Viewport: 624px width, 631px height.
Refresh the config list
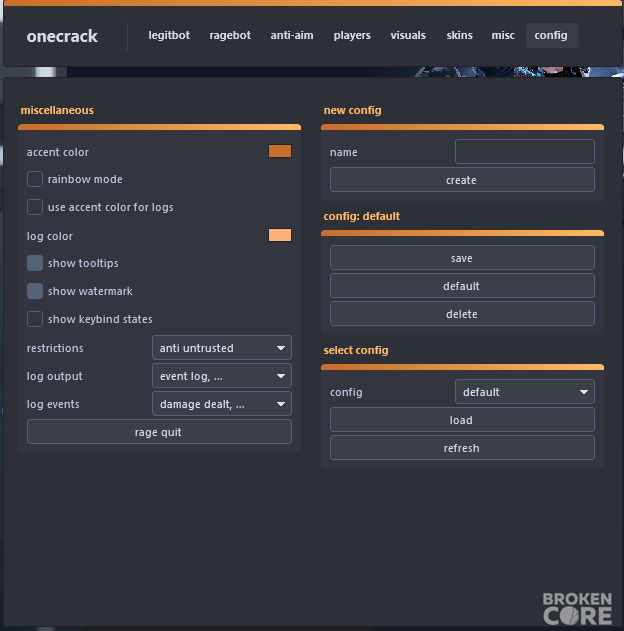(462, 447)
